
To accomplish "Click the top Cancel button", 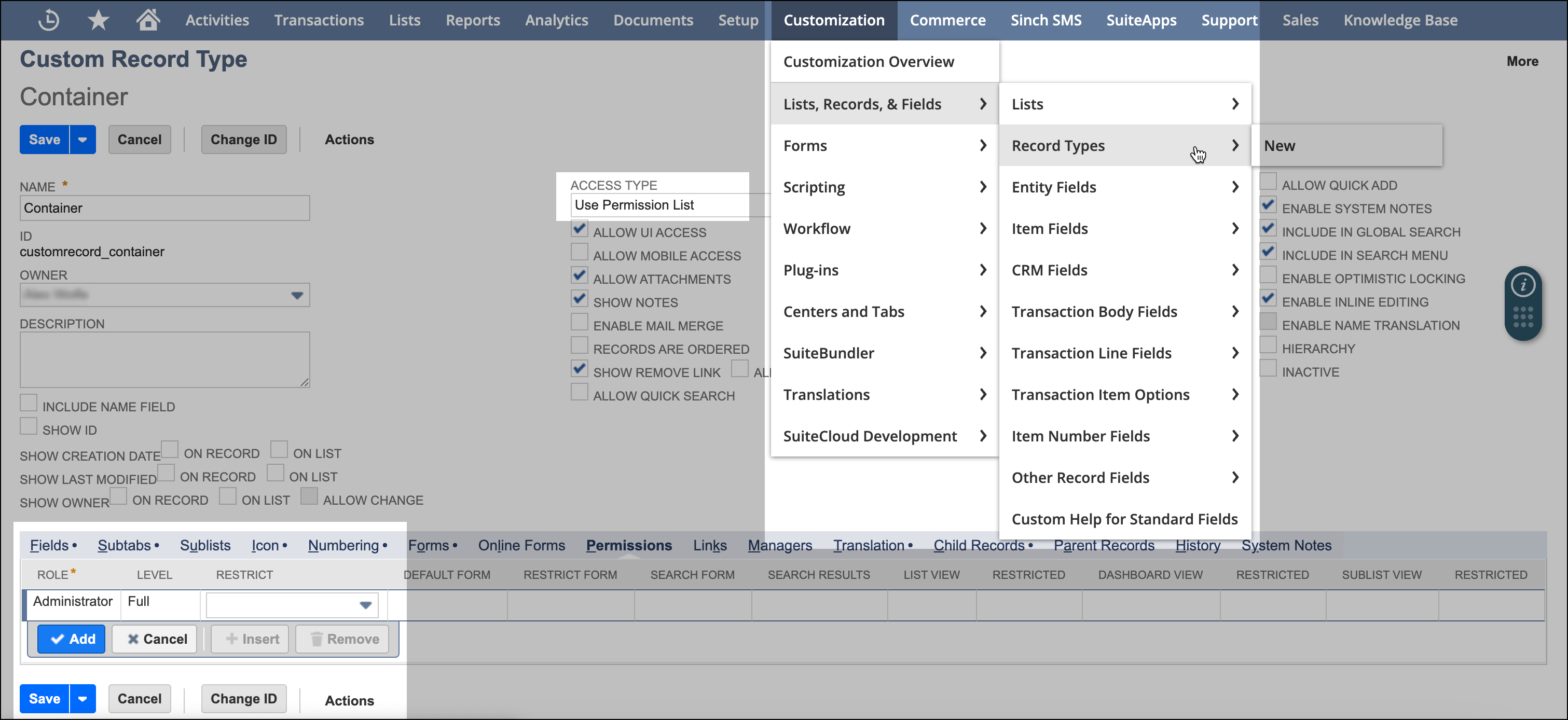I will (x=140, y=140).
